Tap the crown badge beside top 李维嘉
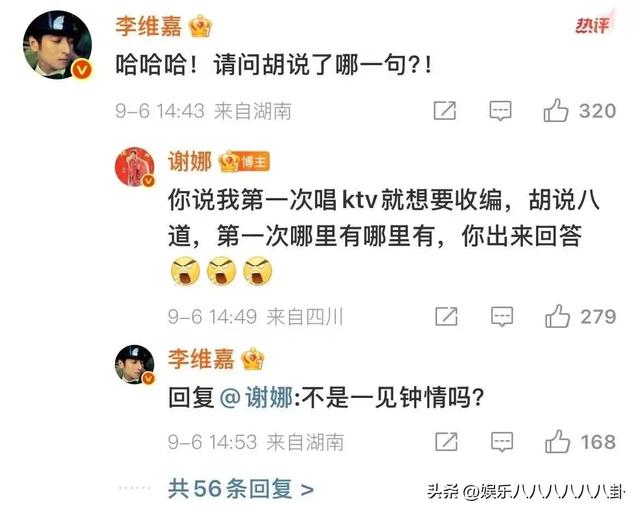 [x=200, y=26]
